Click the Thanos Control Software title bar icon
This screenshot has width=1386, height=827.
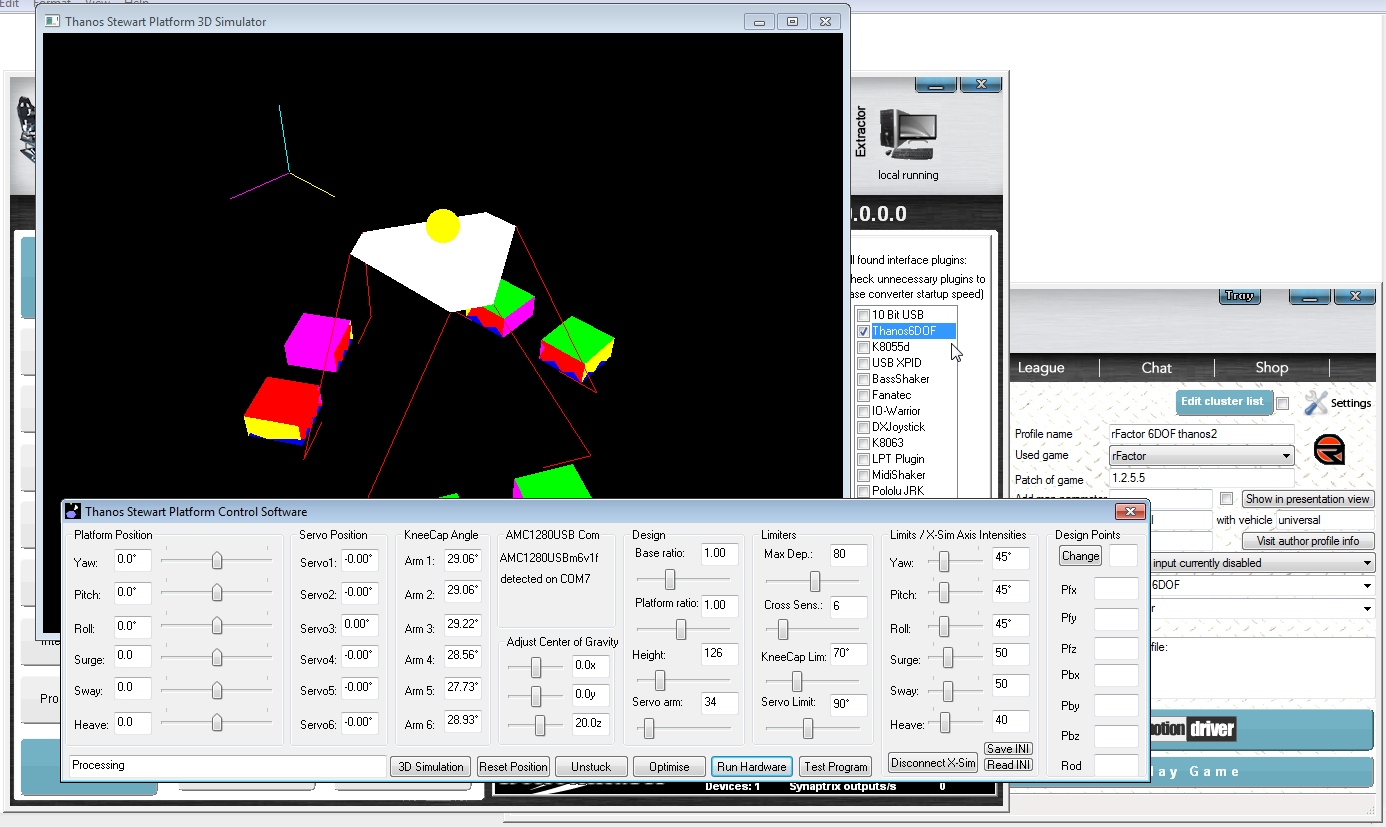[71, 511]
